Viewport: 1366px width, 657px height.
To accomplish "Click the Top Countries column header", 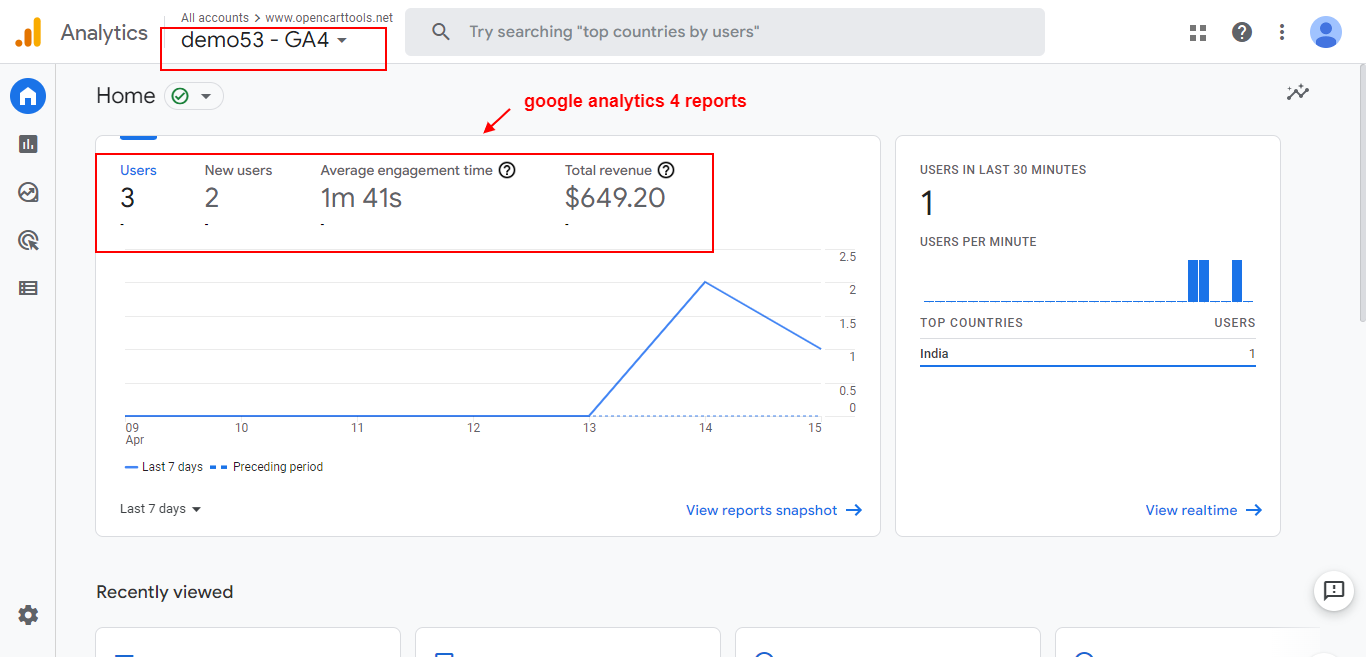I will [x=971, y=323].
